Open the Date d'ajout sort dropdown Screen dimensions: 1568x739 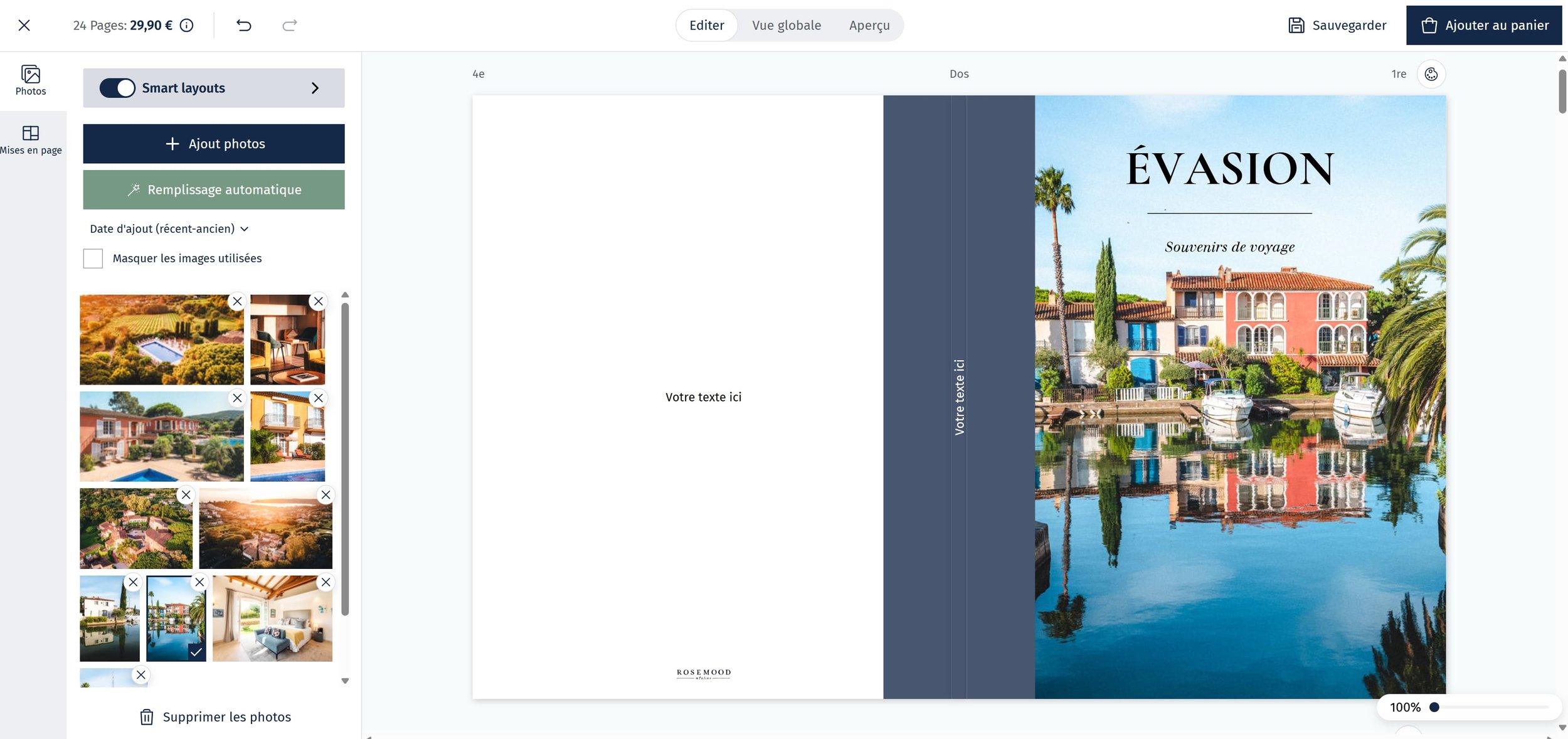point(169,228)
